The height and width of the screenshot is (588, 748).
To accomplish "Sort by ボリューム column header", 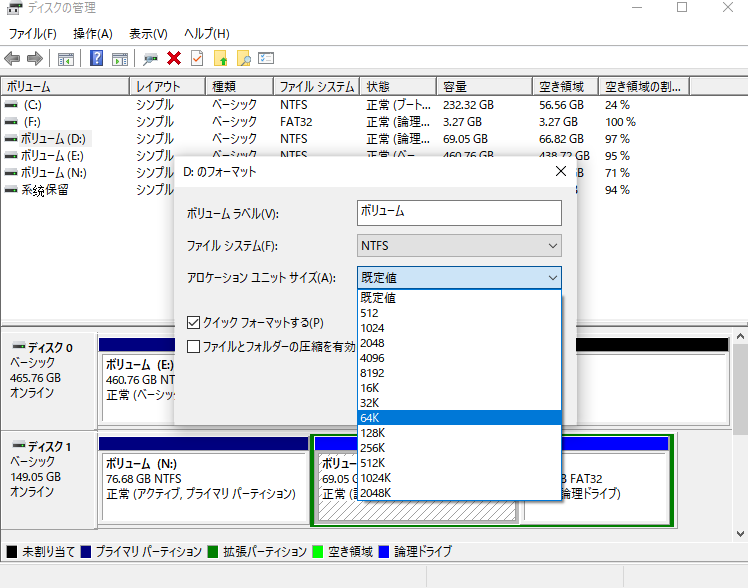I will pyautogui.click(x=65, y=87).
